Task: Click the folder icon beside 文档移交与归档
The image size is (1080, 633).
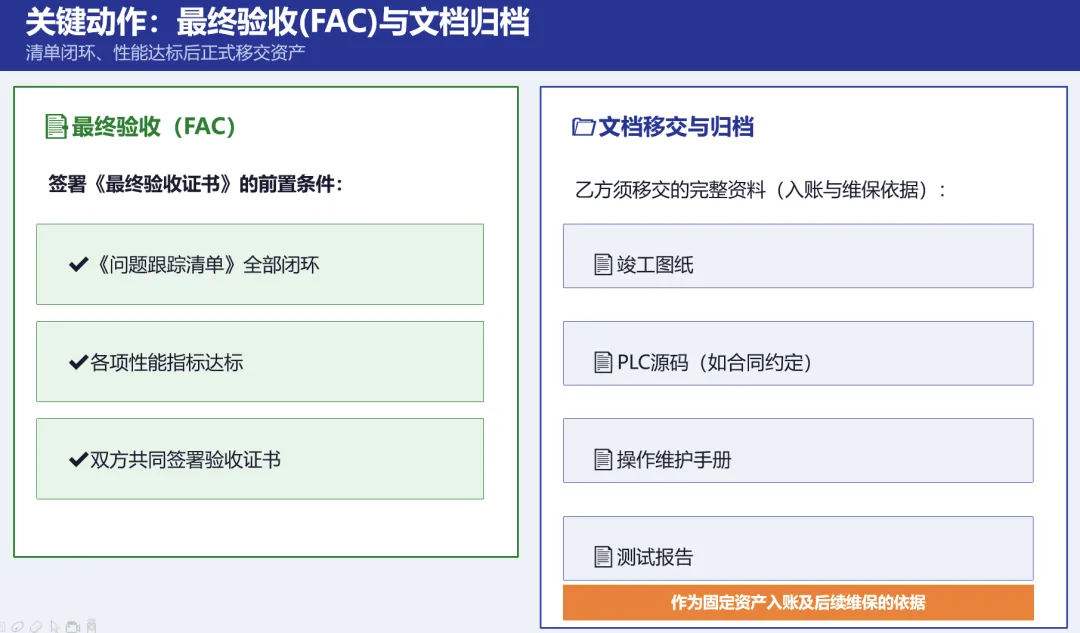Action: point(583,127)
